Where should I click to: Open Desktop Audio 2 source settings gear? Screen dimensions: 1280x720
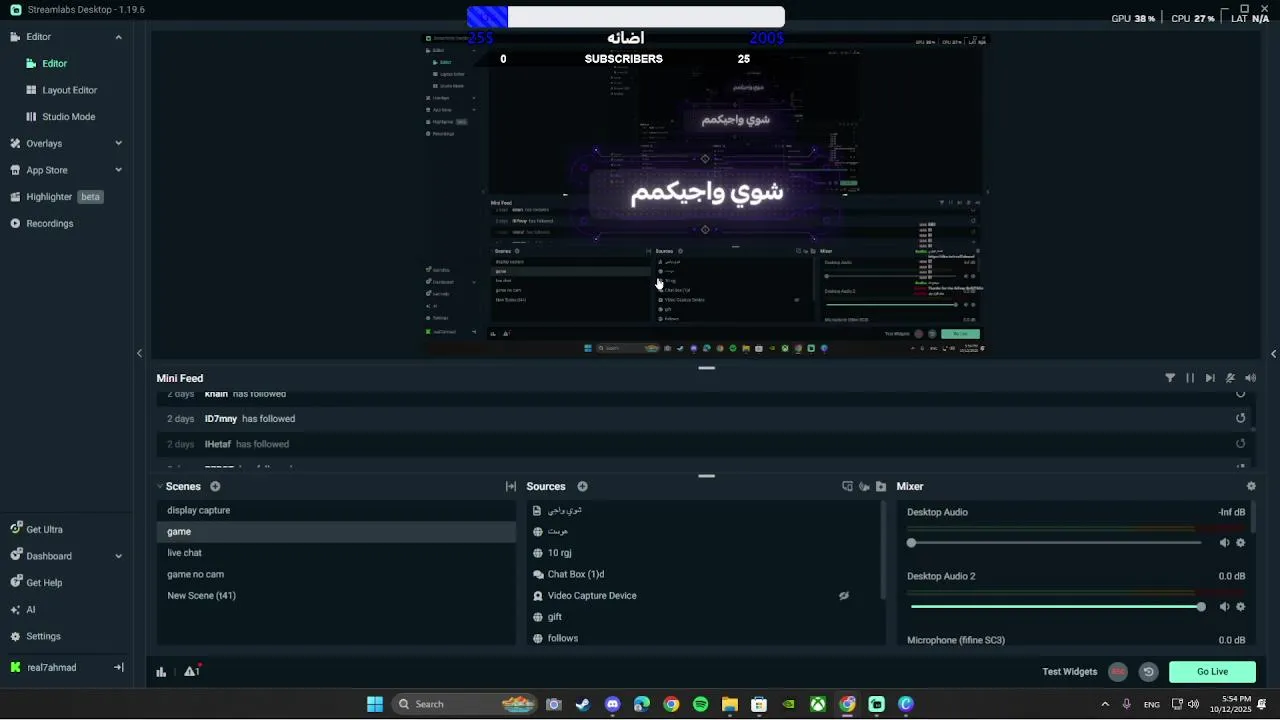1241,607
